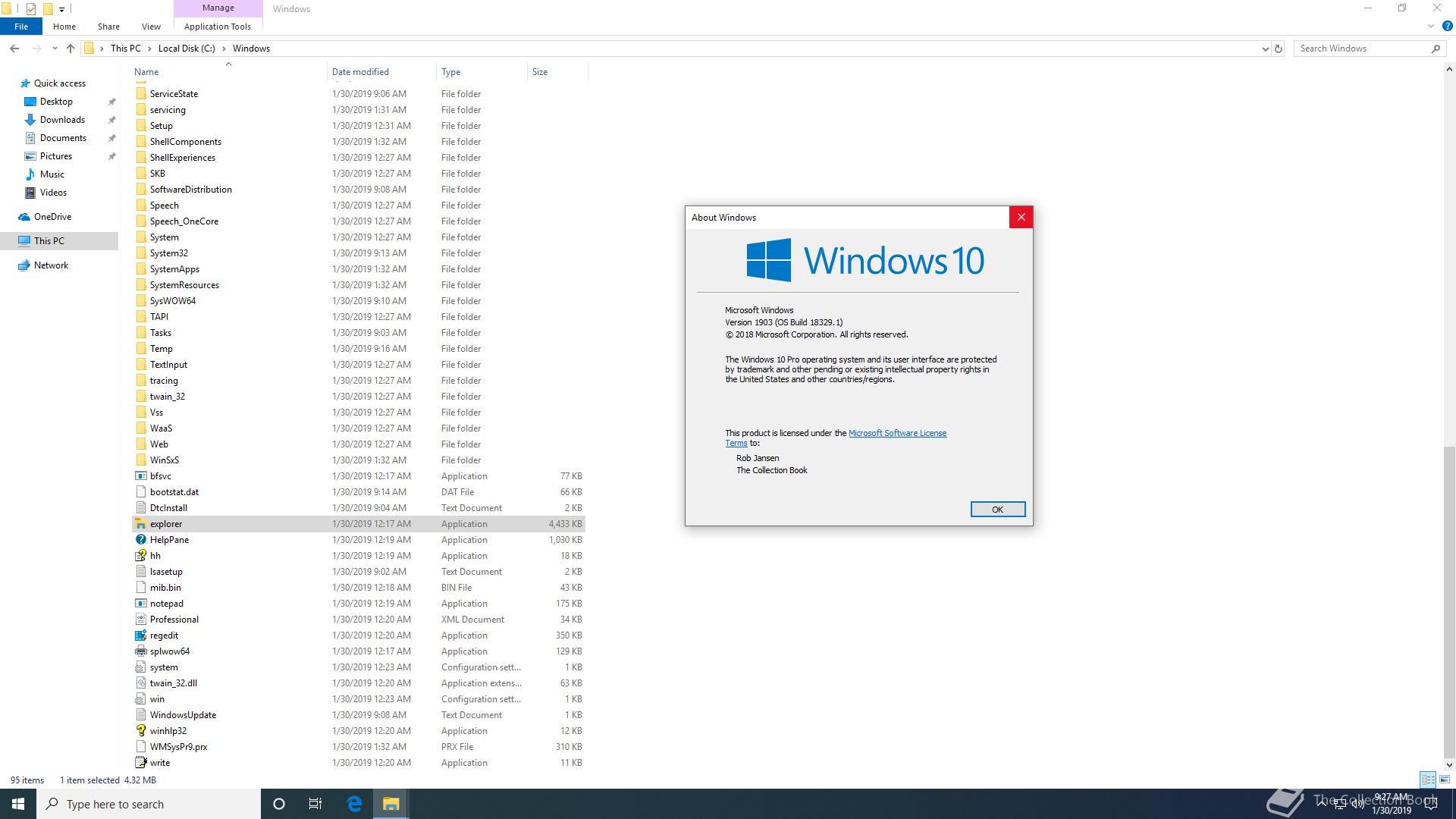Open Documents in the navigation pane
1456x819 pixels.
(x=63, y=138)
